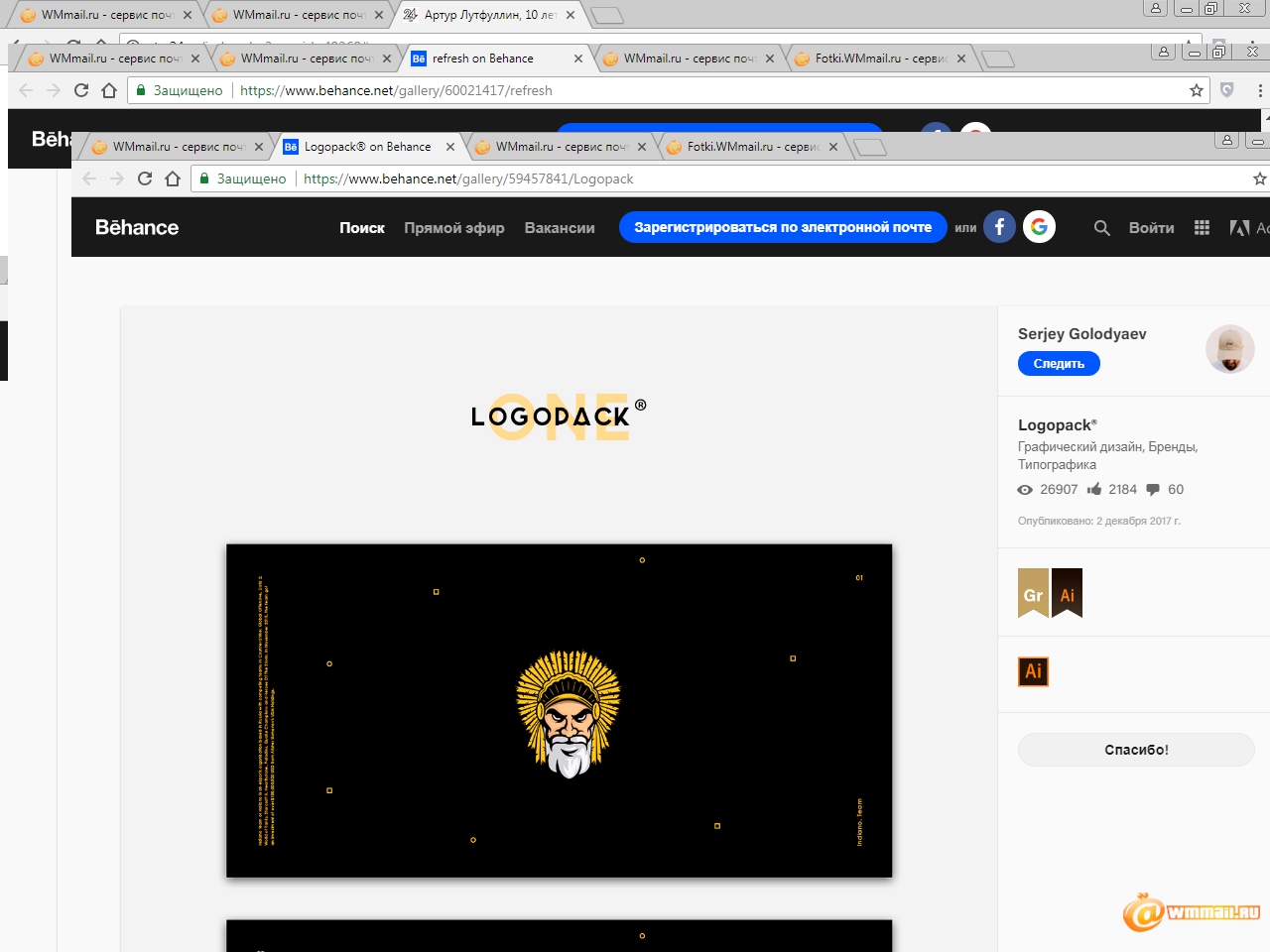Click Опубликовано: 2 декабря 2017 г. text
1270x952 pixels.
click(1099, 521)
